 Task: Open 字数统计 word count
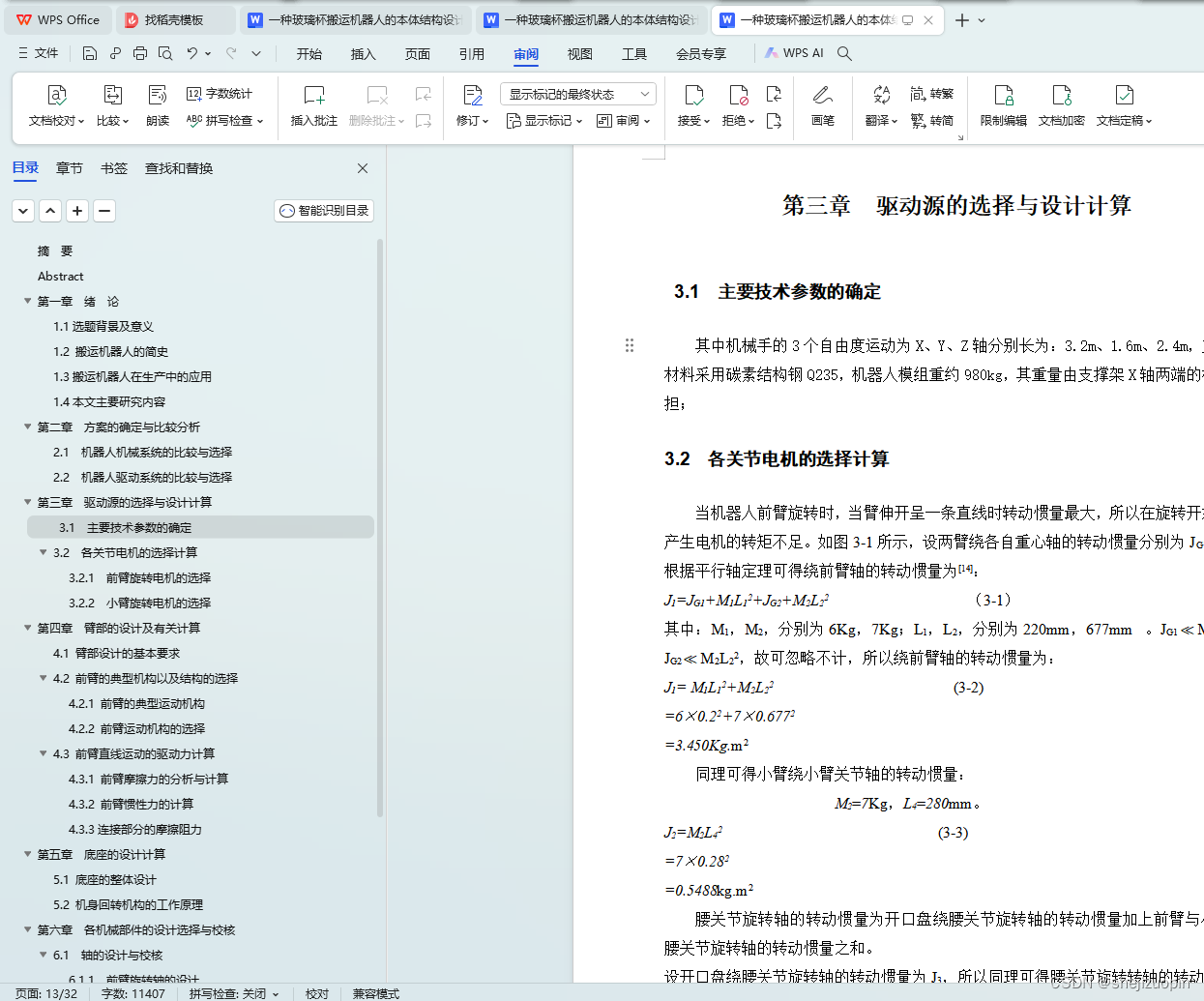220,94
